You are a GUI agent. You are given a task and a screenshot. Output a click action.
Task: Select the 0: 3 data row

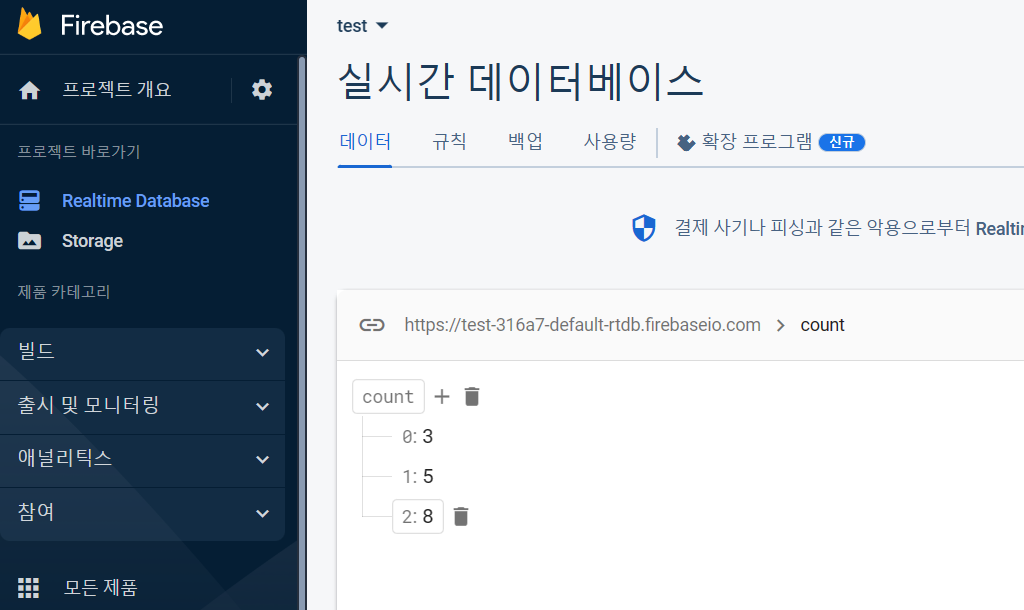pyautogui.click(x=417, y=437)
